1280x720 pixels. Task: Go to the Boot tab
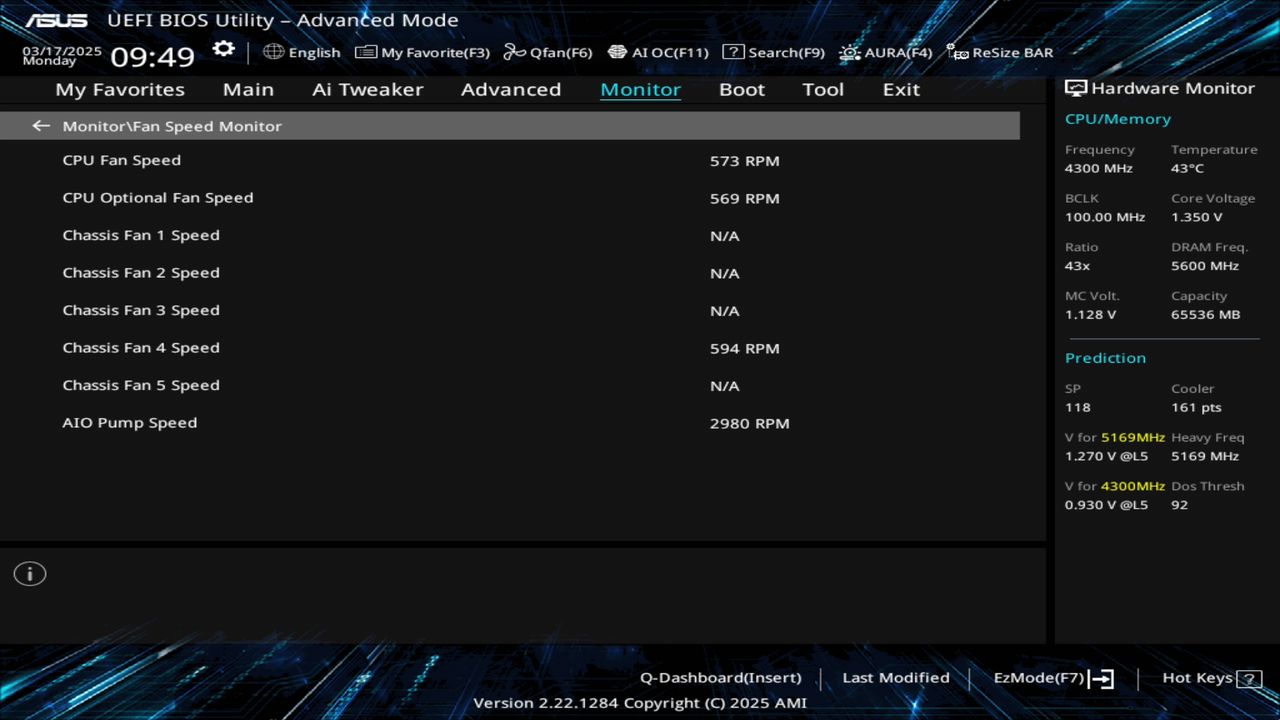coord(742,89)
